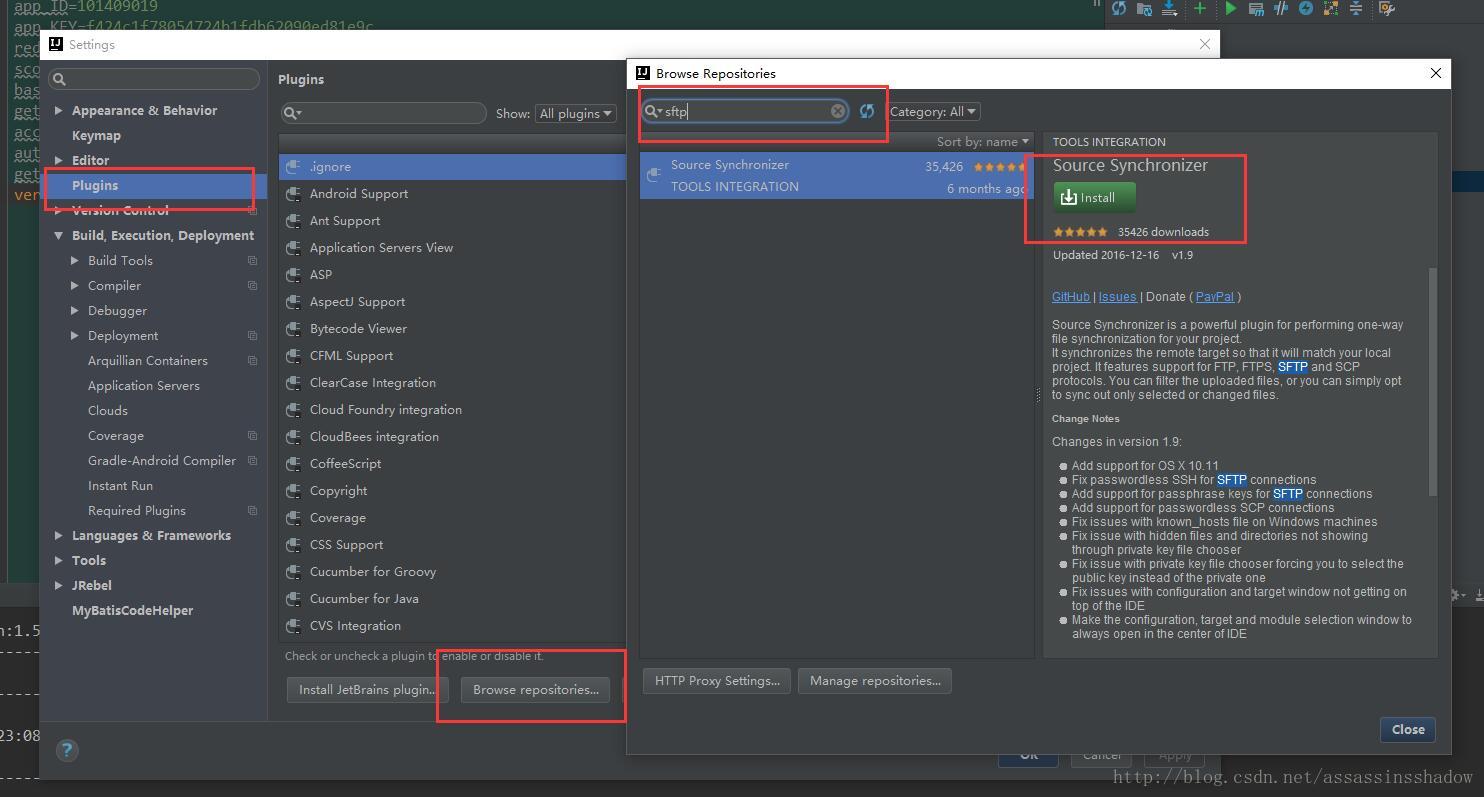
Task: Focus the sftp repository search field
Action: pos(745,111)
